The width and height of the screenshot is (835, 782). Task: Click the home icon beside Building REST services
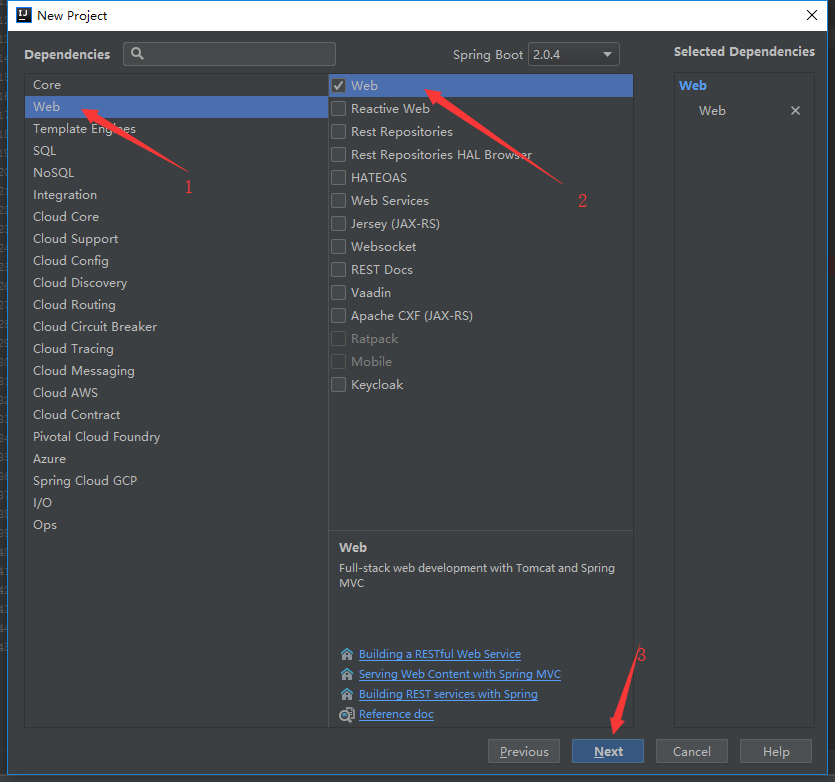point(347,694)
